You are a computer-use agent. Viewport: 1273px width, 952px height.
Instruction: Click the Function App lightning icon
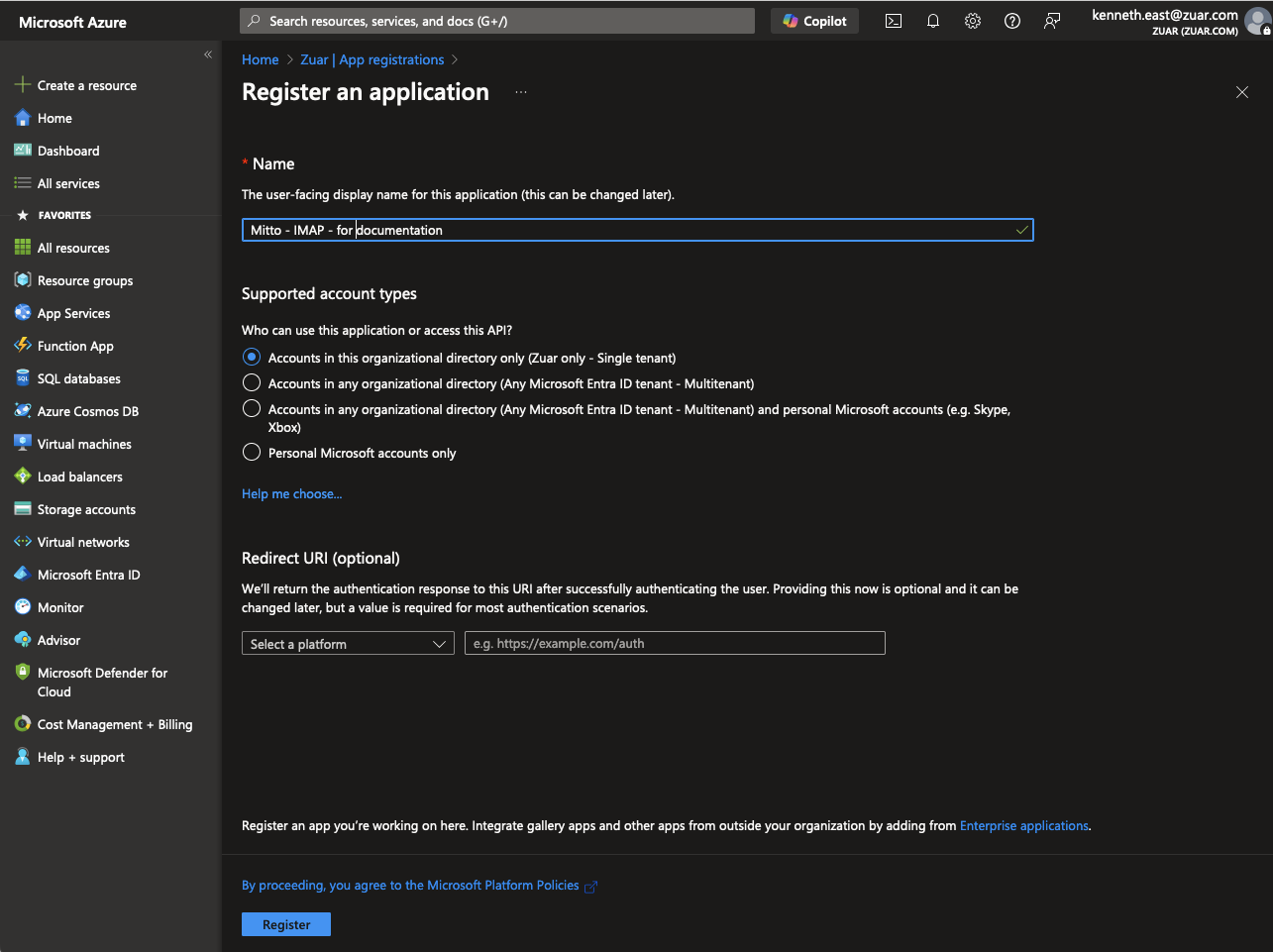pyautogui.click(x=22, y=346)
